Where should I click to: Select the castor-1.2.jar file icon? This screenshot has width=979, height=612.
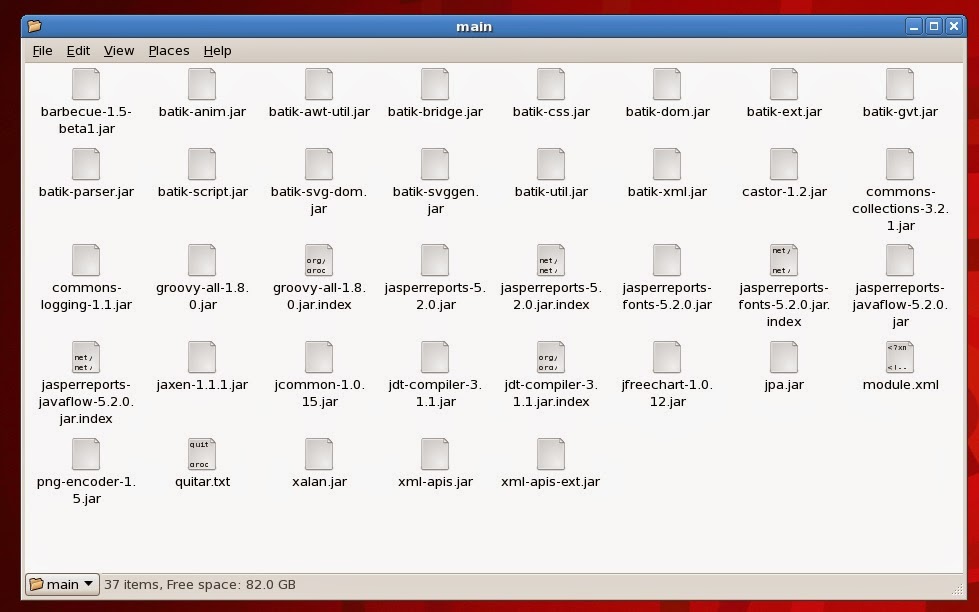(784, 164)
